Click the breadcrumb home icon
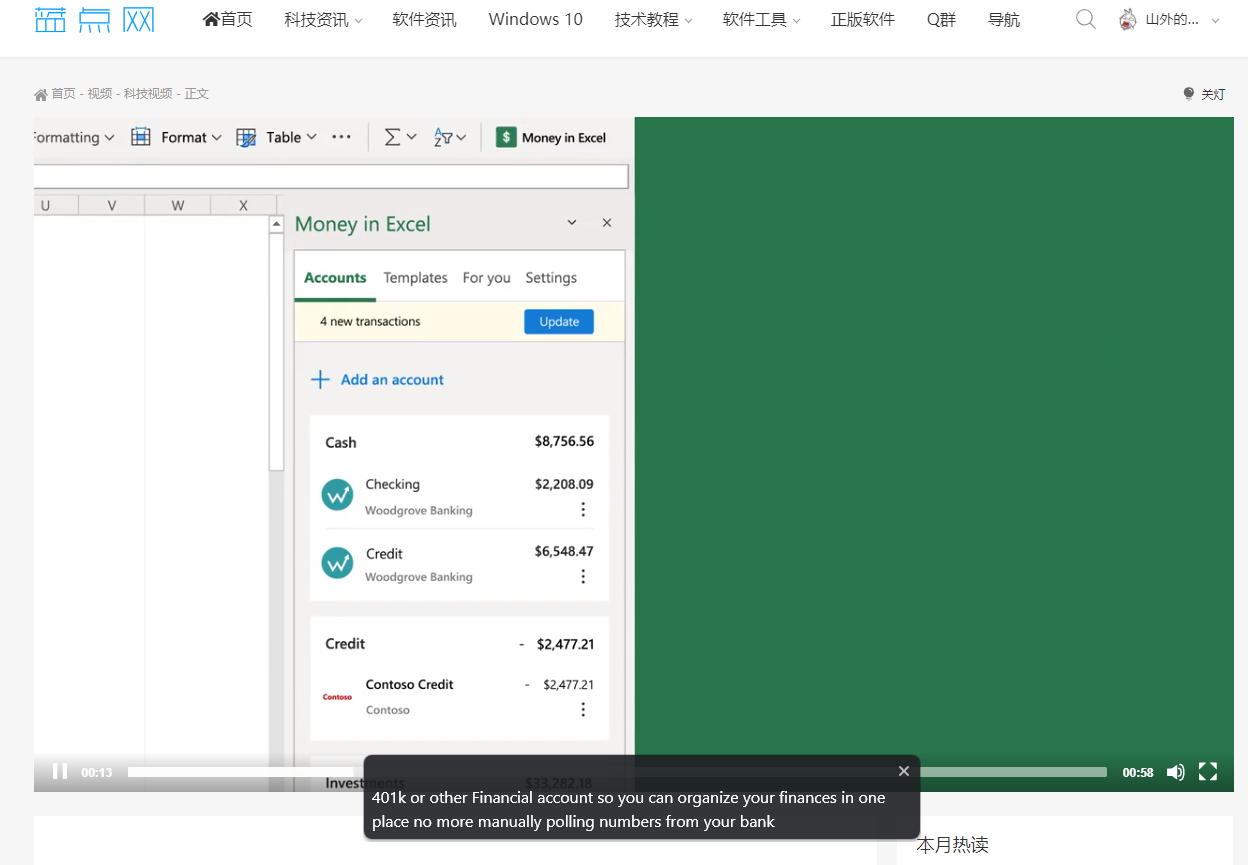Viewport: 1248px width, 865px height. 41,94
